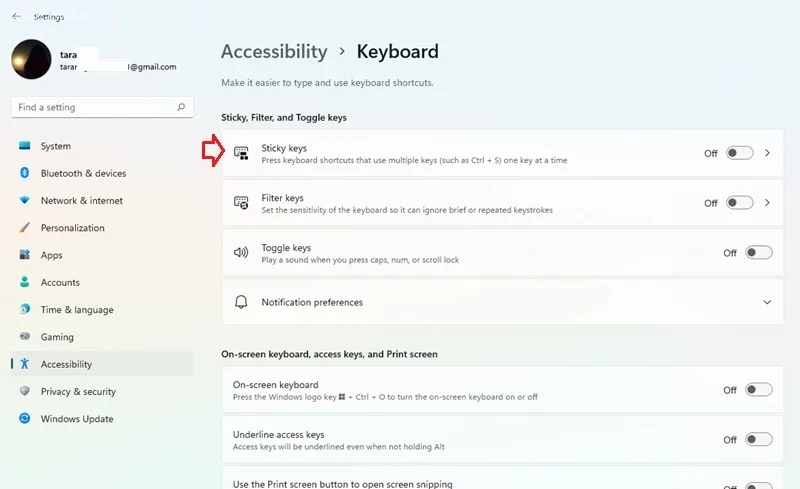This screenshot has width=800, height=489.
Task: Click the search magnifier icon
Action: coord(181,107)
